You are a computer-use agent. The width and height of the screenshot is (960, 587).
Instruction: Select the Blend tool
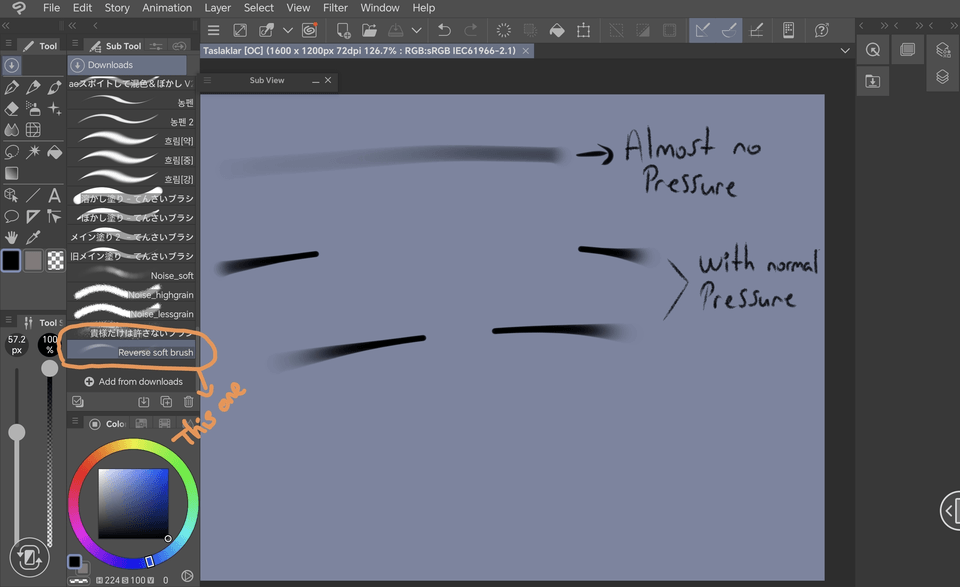[12, 130]
